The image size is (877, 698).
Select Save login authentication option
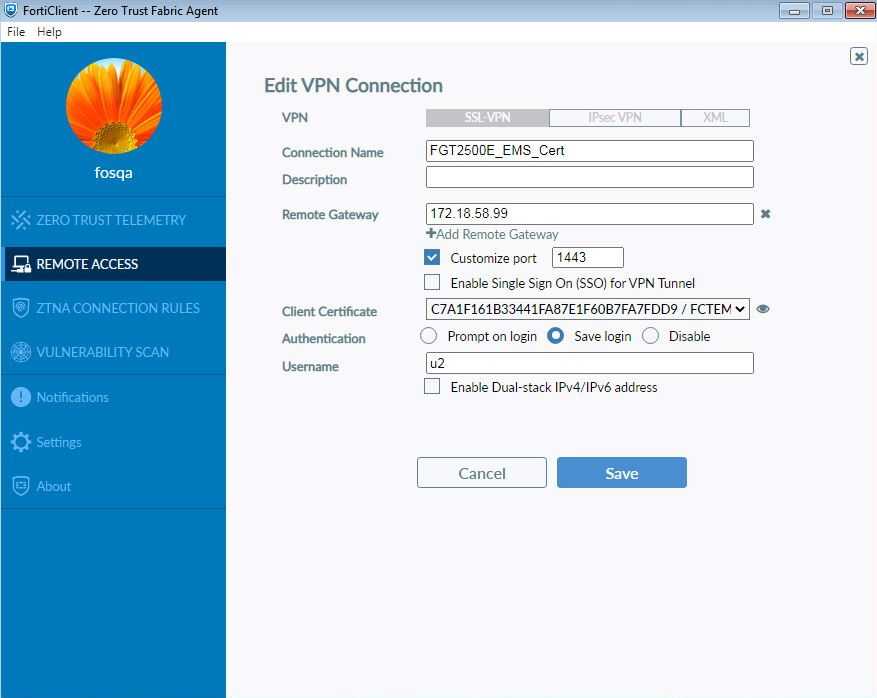click(x=555, y=336)
